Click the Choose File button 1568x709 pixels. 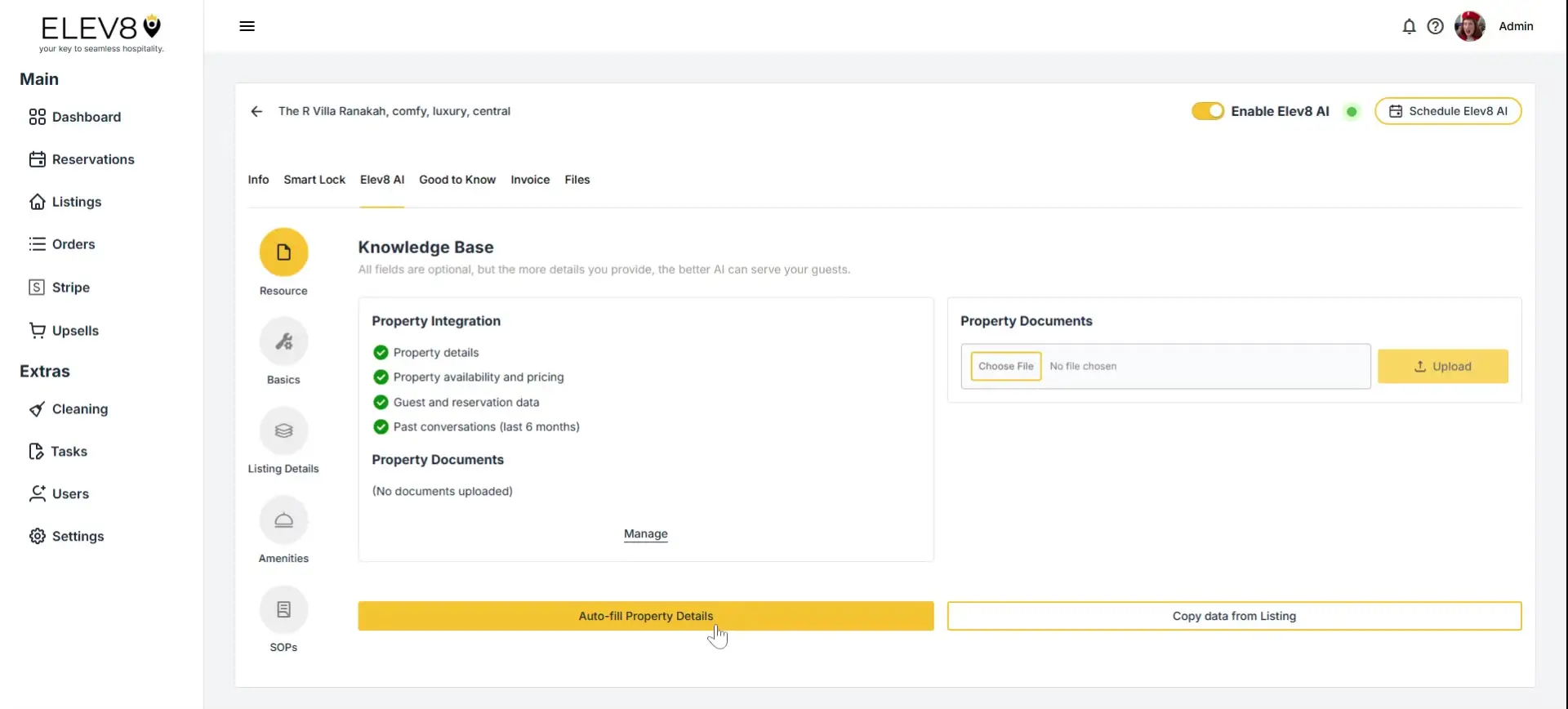(1006, 366)
